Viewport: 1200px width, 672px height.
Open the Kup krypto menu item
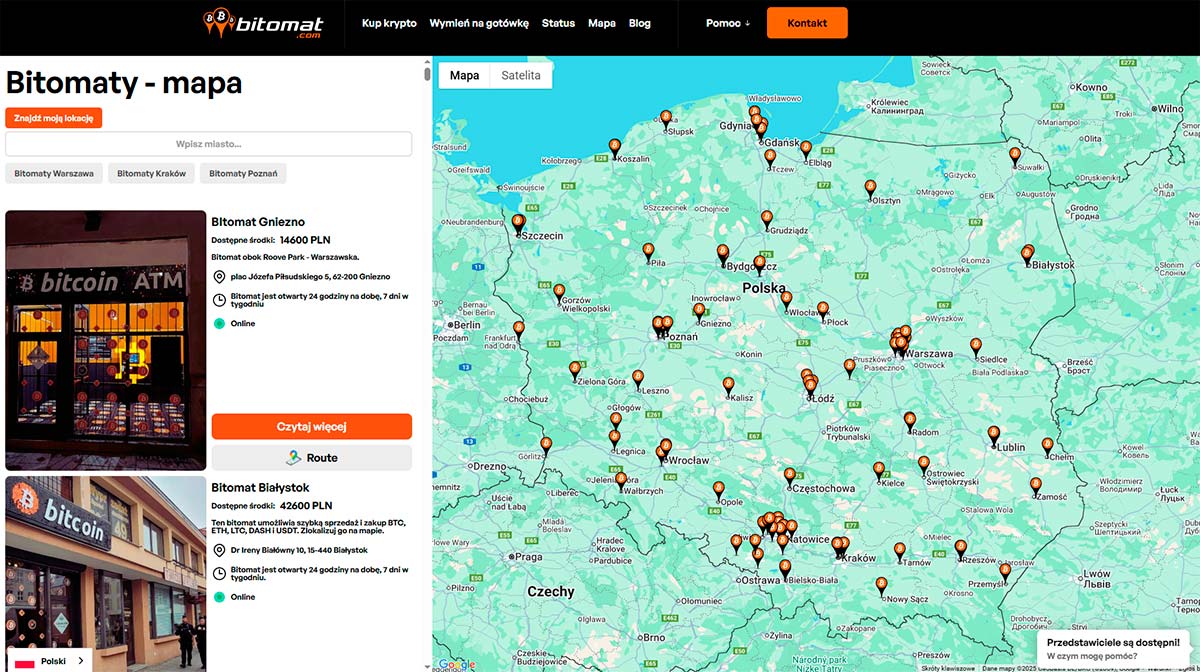tap(389, 23)
